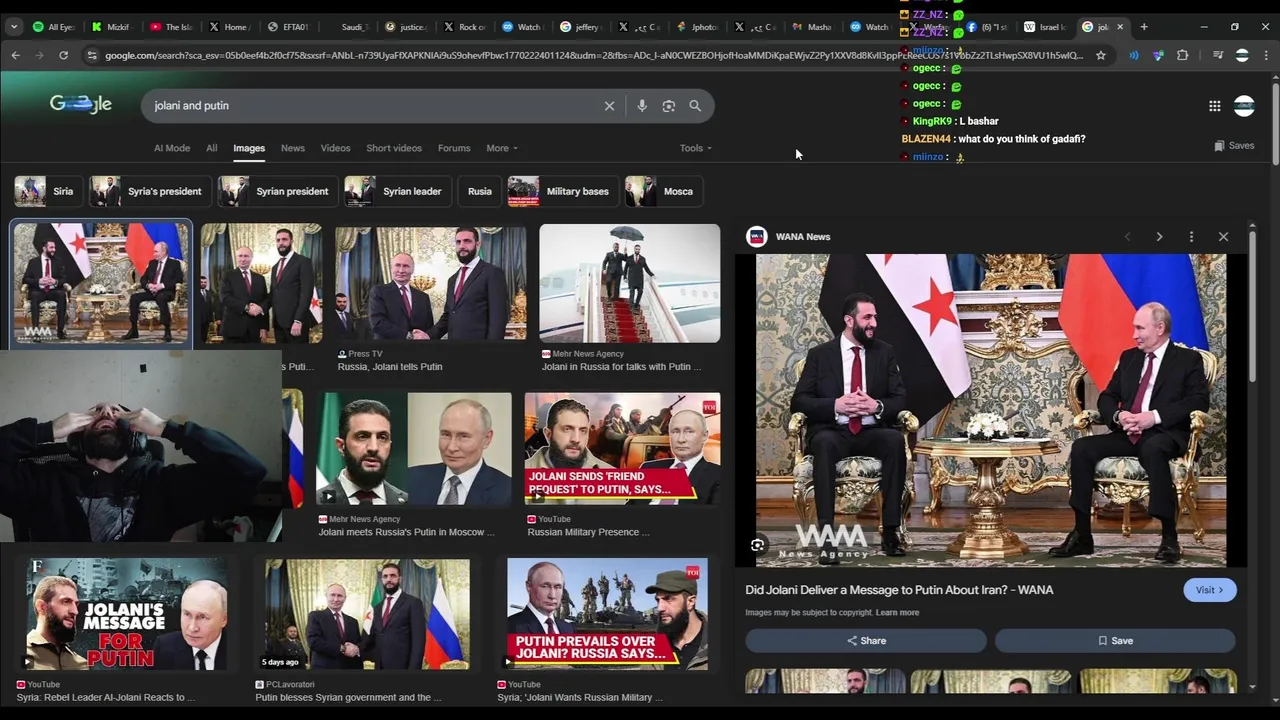Image resolution: width=1280 pixels, height=720 pixels.
Task: Select the Syrian president filter chip
Action: [277, 191]
